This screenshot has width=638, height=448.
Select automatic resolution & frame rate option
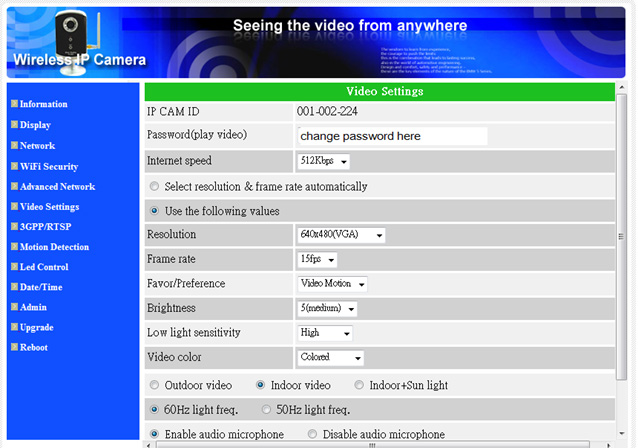click(x=153, y=186)
